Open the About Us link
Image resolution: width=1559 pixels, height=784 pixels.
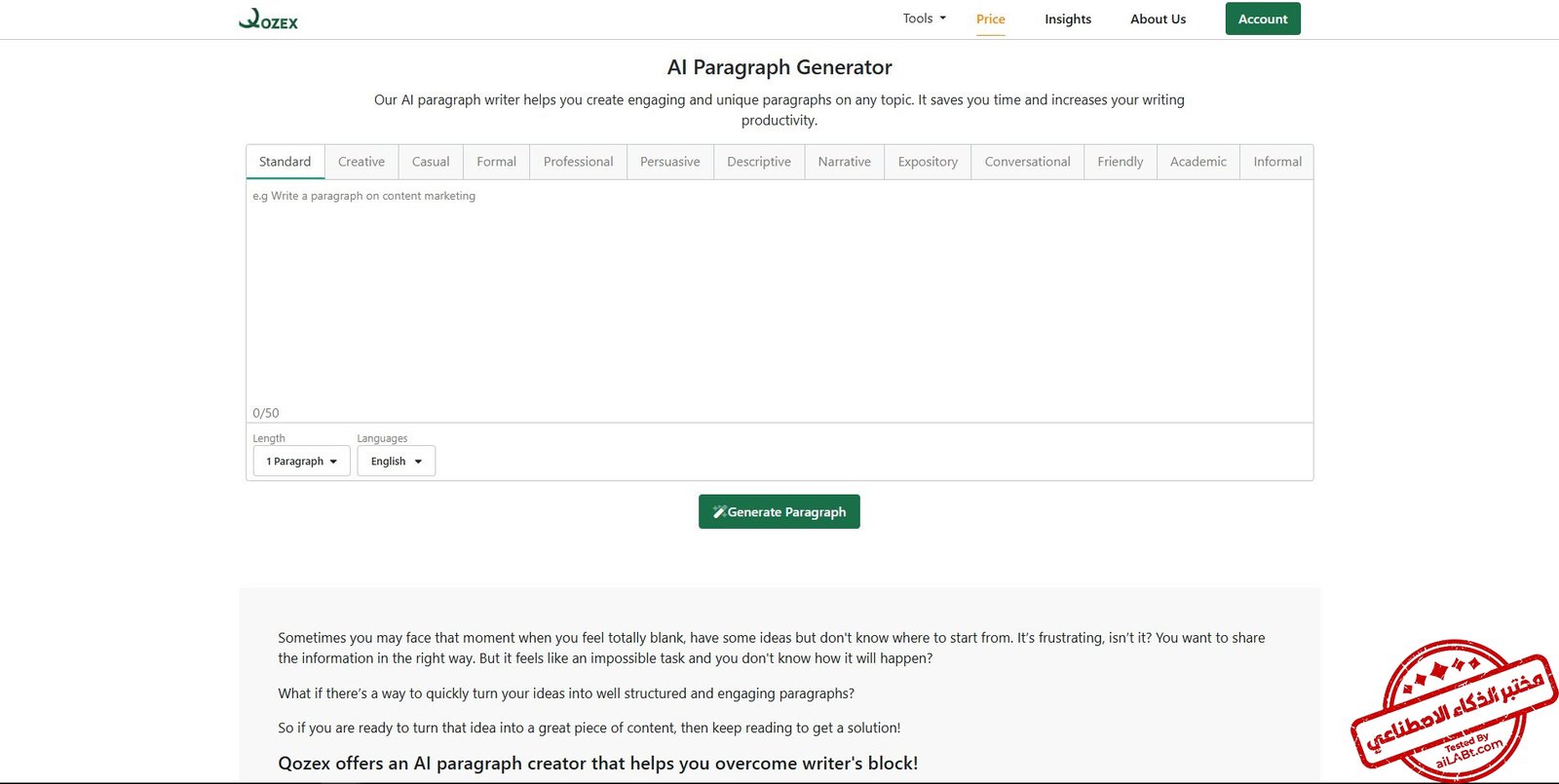[x=1158, y=19]
